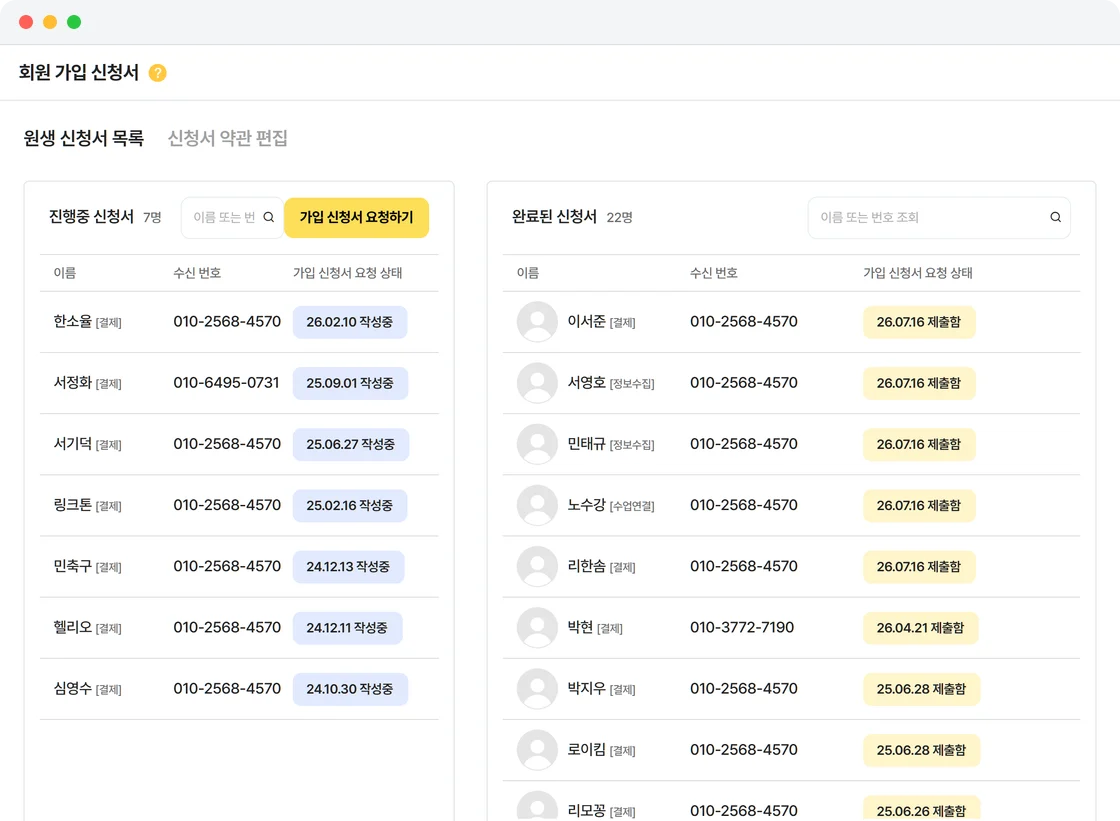The image size is (1120, 821).
Task: Focus 이름 또는 번호 조회 field in 완료된 panel
Action: pyautogui.click(x=939, y=217)
